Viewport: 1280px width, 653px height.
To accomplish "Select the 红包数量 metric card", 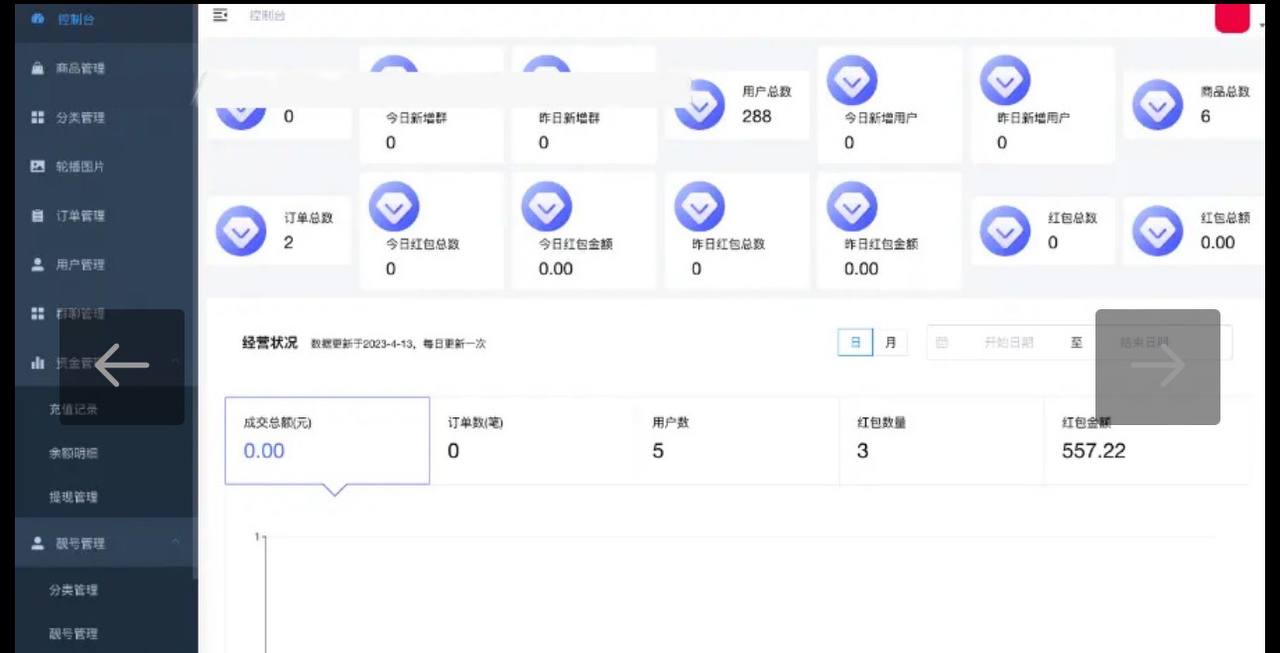I will coord(940,440).
